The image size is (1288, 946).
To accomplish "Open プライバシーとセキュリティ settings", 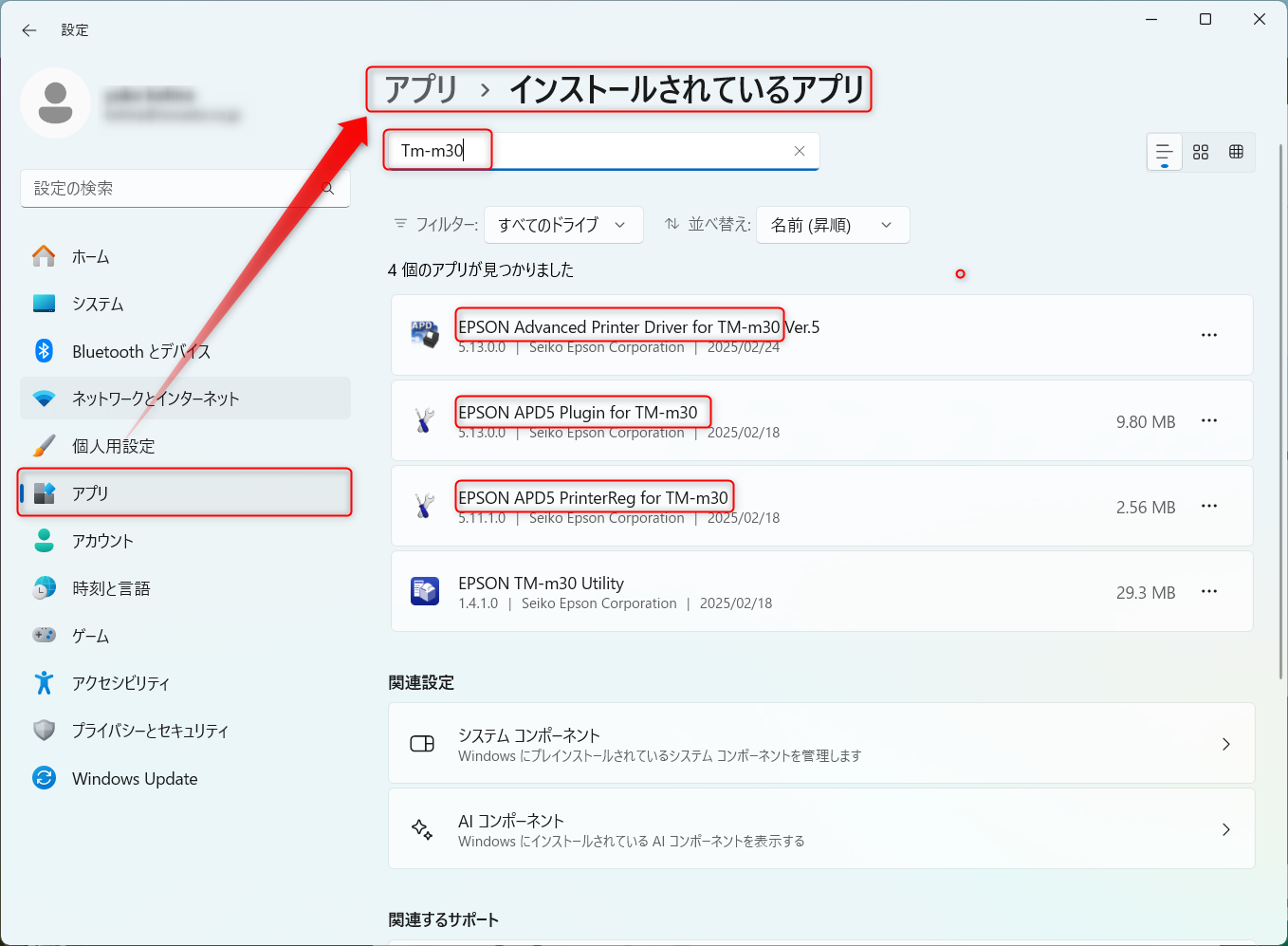I will [x=185, y=731].
